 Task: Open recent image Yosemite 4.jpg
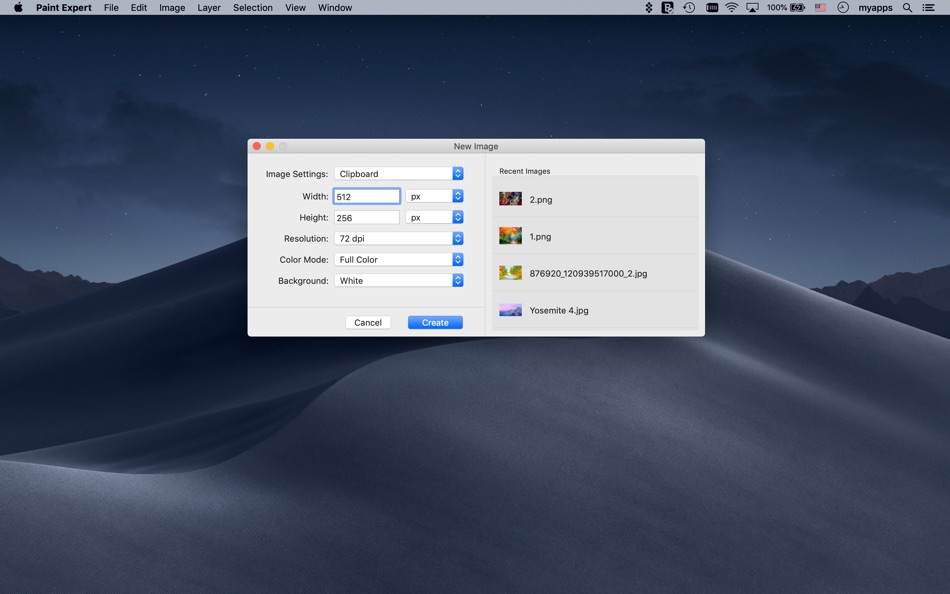pos(559,310)
